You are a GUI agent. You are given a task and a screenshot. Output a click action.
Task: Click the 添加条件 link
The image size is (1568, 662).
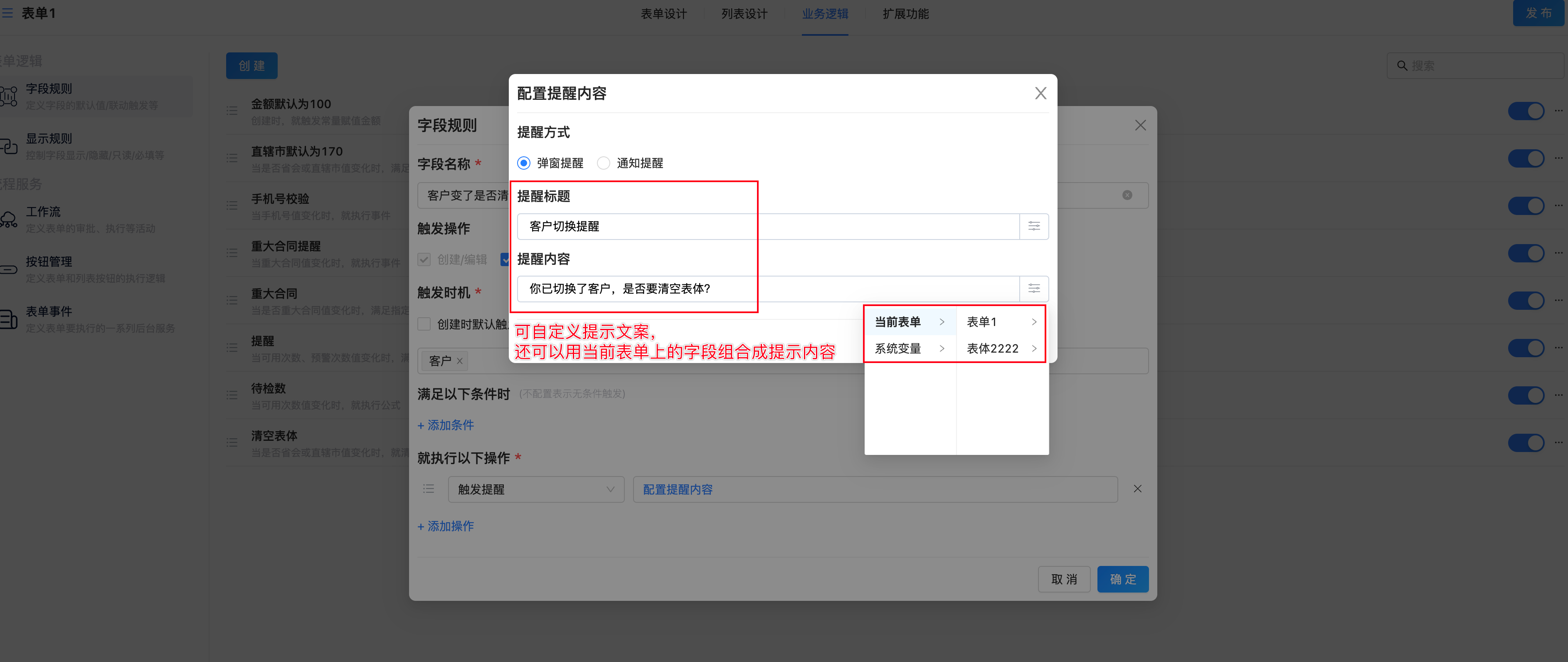446,425
